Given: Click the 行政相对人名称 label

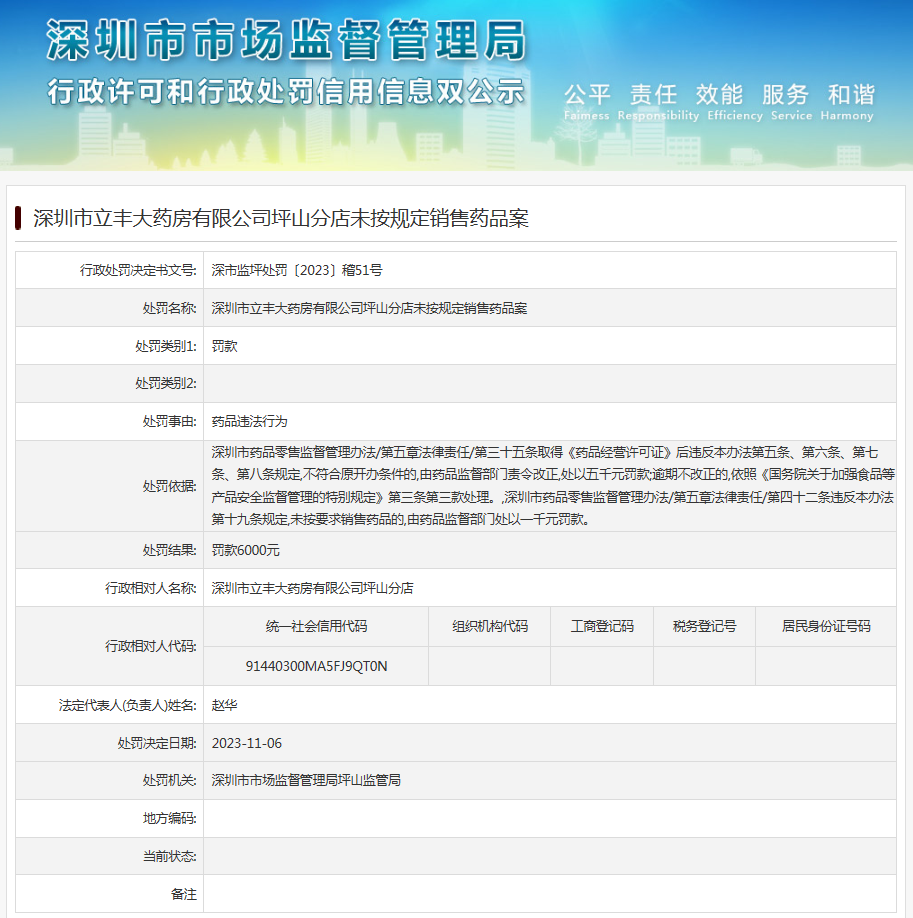Looking at the screenshot, I should coord(151,588).
